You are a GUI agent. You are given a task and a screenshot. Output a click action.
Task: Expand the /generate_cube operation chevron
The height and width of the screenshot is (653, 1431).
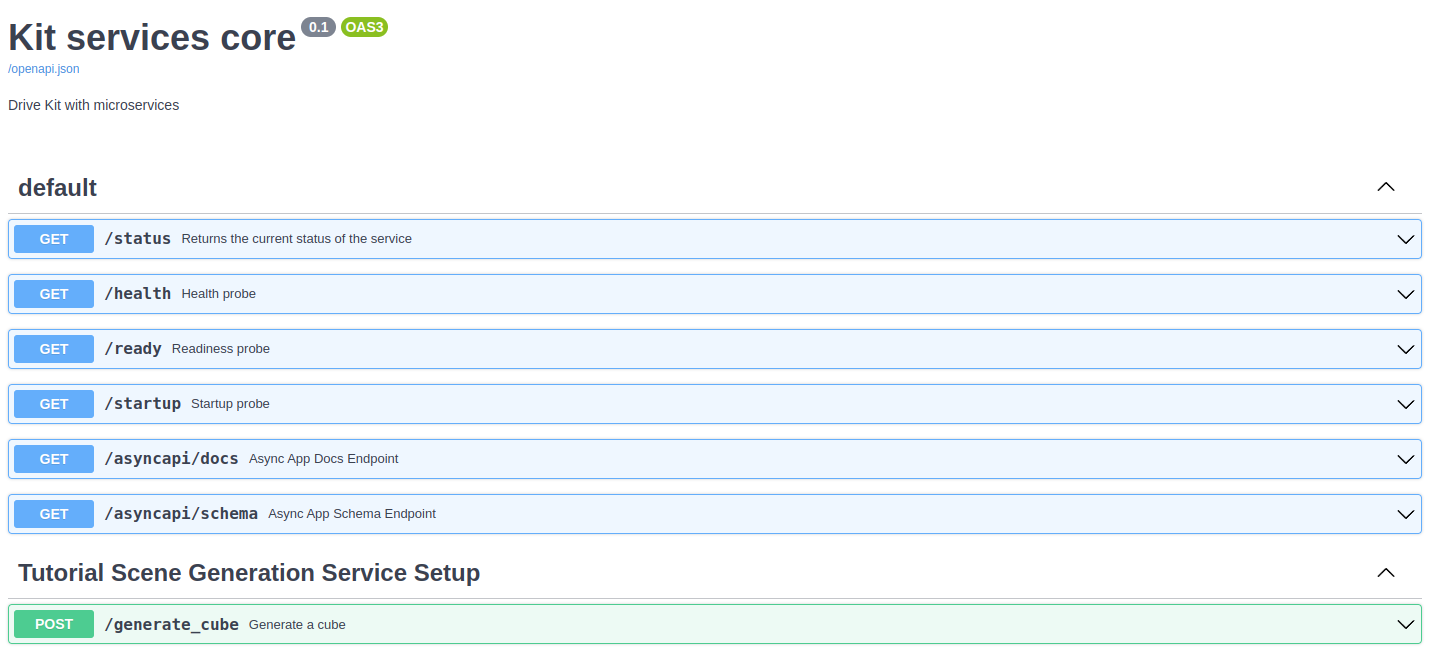[1405, 623]
